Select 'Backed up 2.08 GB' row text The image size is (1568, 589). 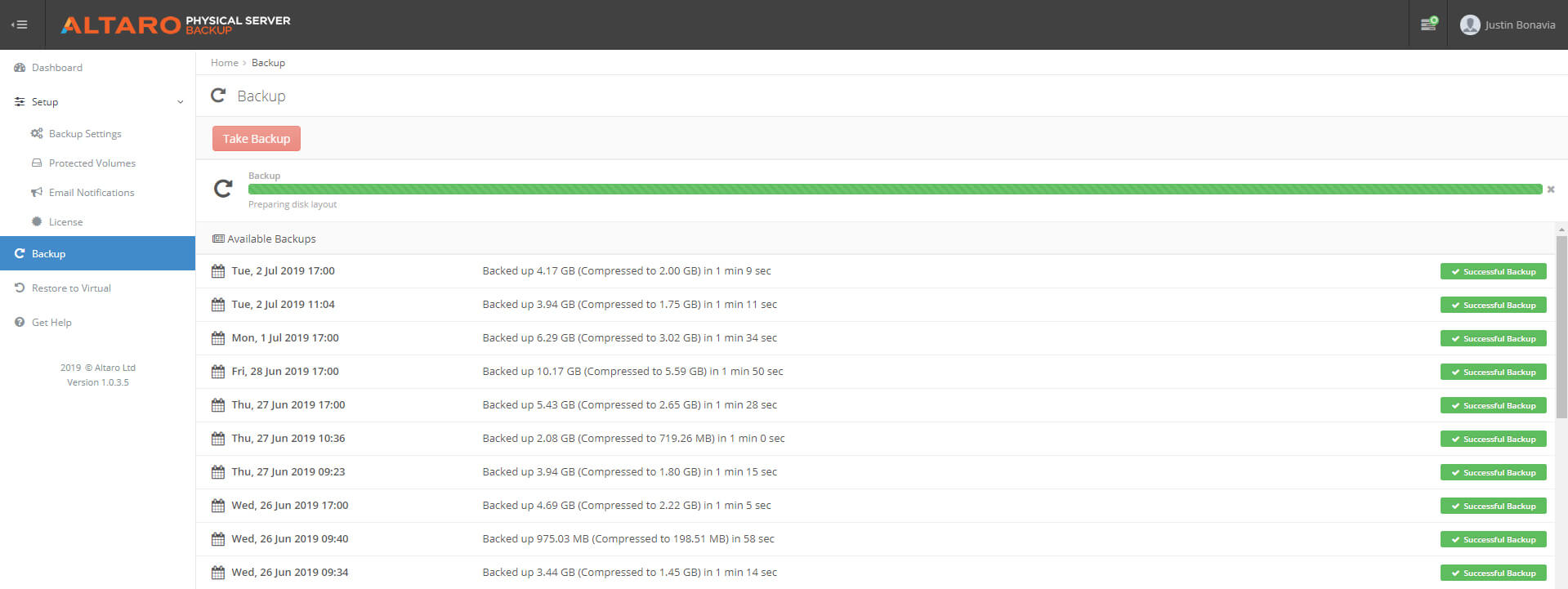click(633, 438)
